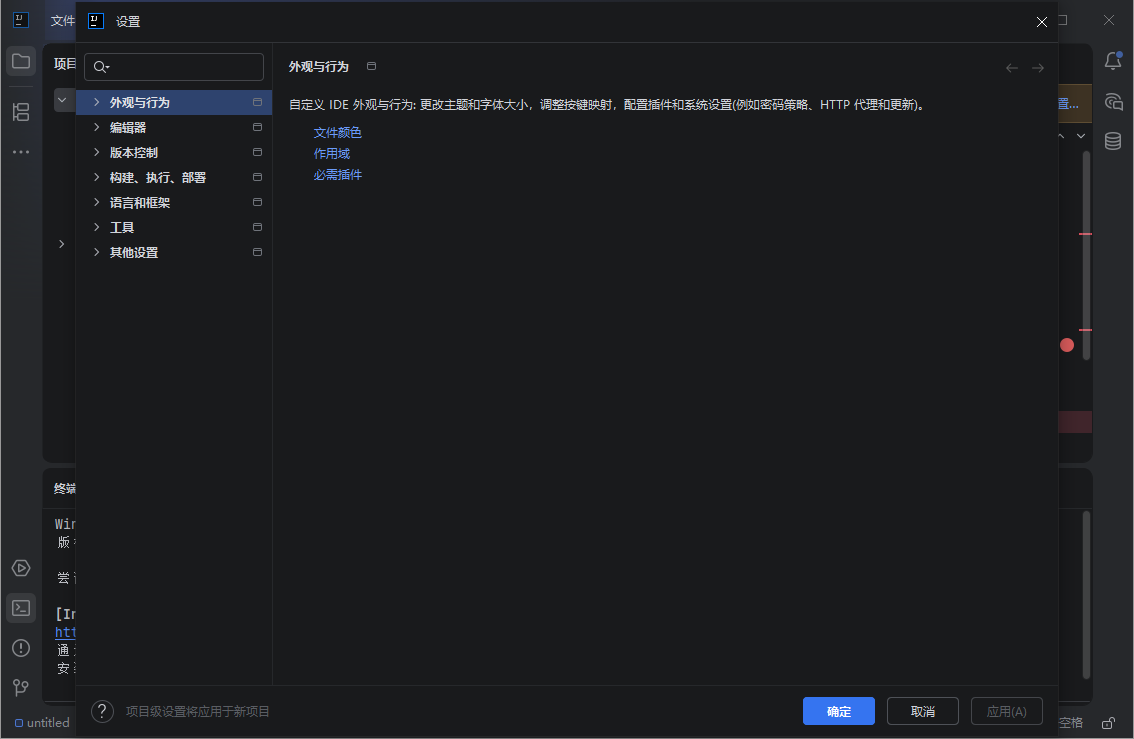Open the Database tool window
The height and width of the screenshot is (739, 1134).
coord(1113,141)
